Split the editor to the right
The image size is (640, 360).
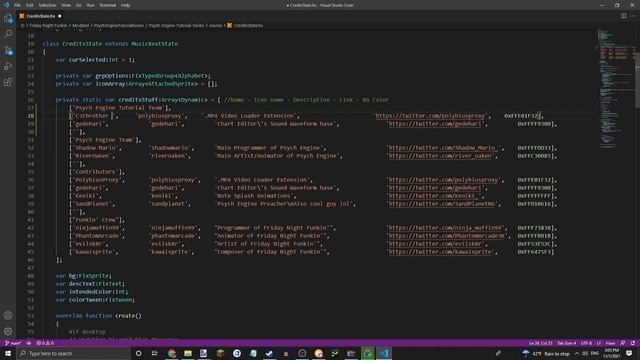pyautogui.click(x=623, y=16)
